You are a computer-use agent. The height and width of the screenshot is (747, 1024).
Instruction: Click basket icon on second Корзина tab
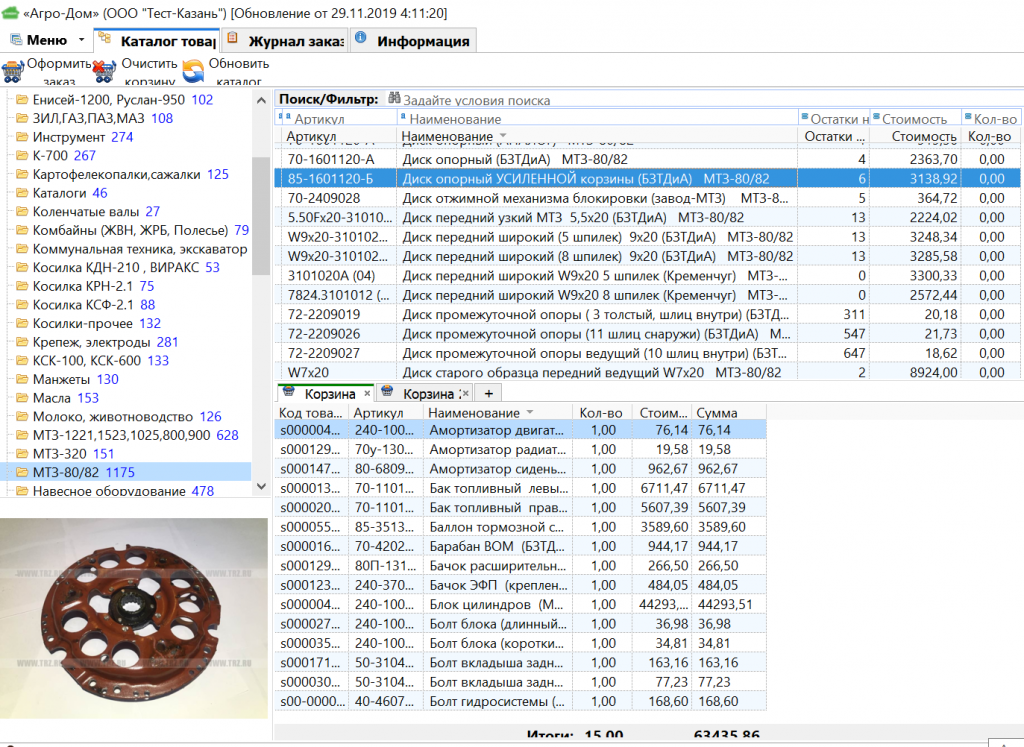tap(387, 392)
